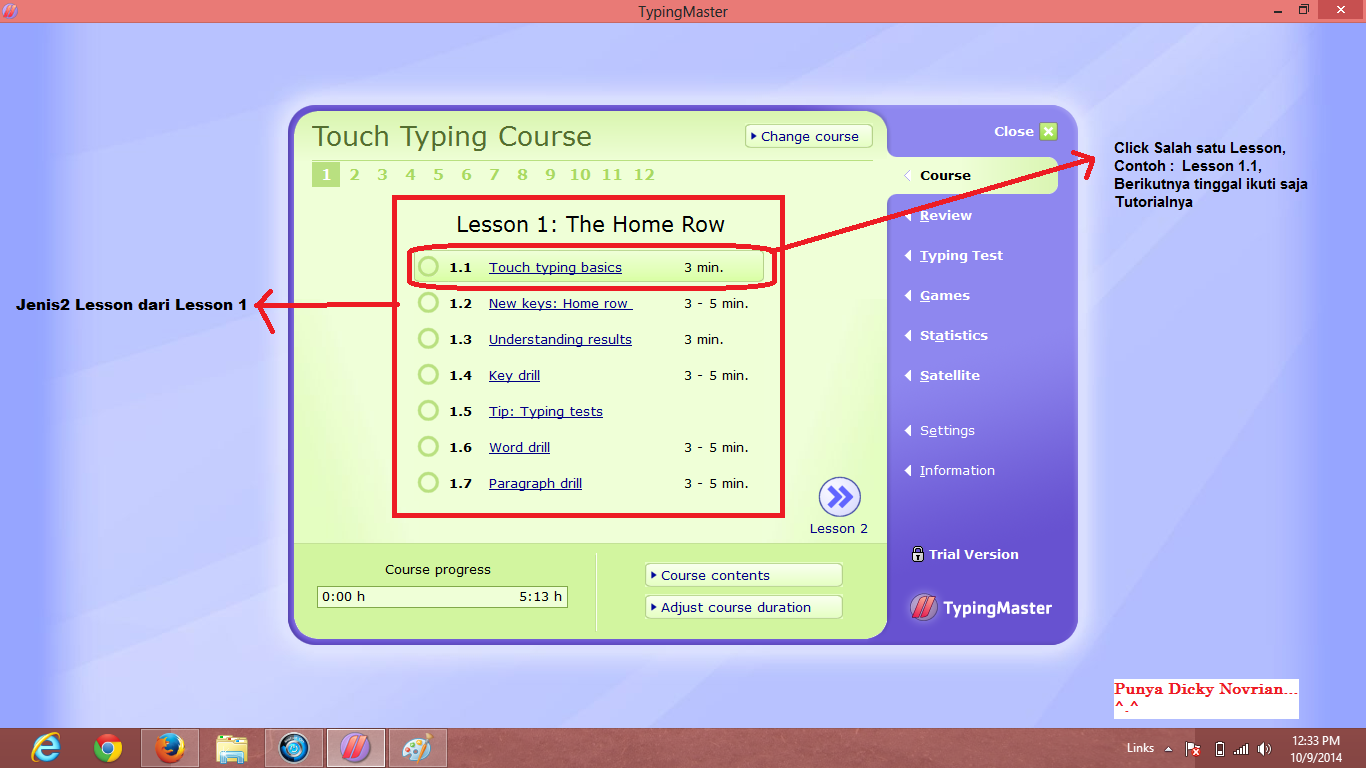This screenshot has width=1366, height=768.
Task: Open File Explorer from the taskbar
Action: click(232, 747)
